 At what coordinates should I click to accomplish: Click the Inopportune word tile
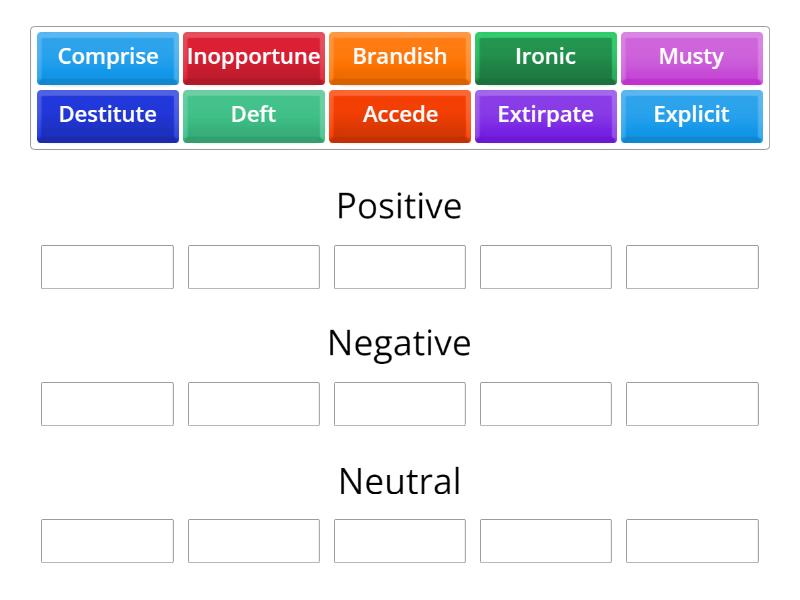click(254, 58)
